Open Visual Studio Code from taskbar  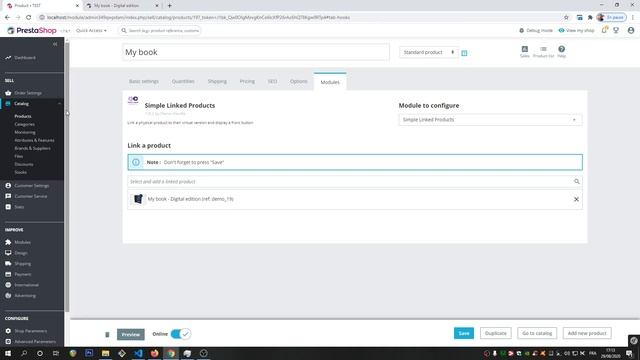pyautogui.click(x=138, y=353)
